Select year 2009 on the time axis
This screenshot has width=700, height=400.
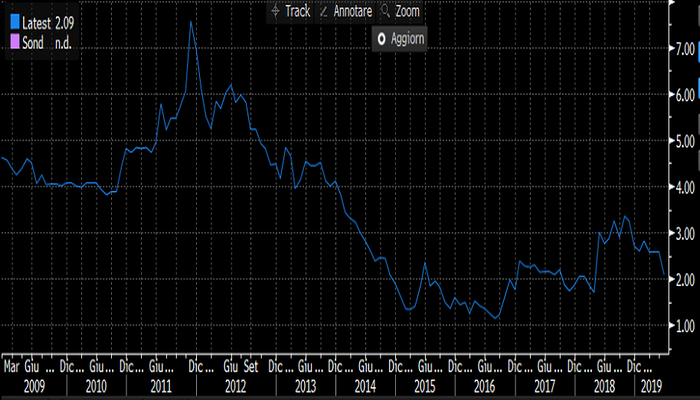(x=33, y=384)
